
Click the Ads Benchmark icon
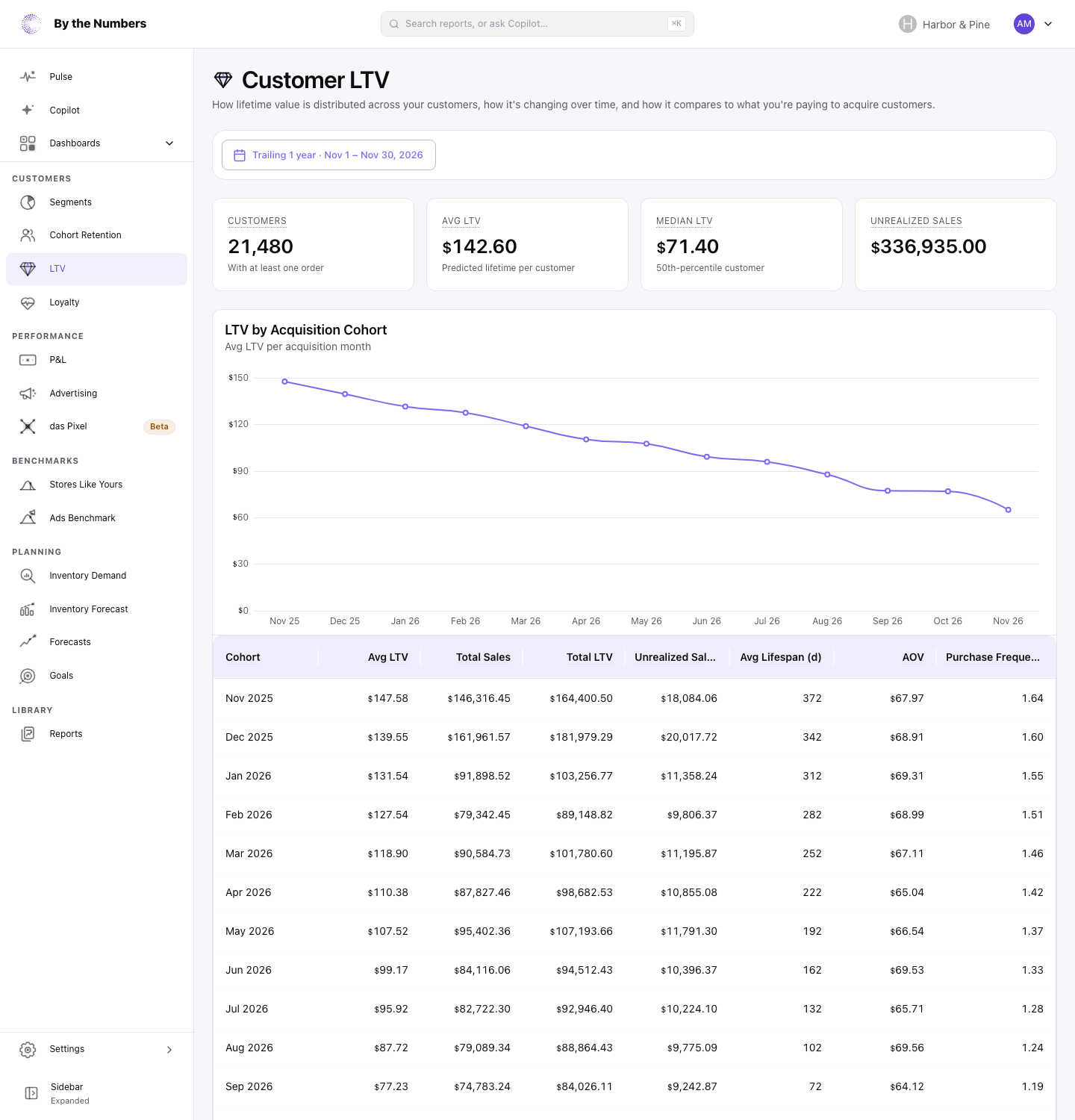[28, 517]
